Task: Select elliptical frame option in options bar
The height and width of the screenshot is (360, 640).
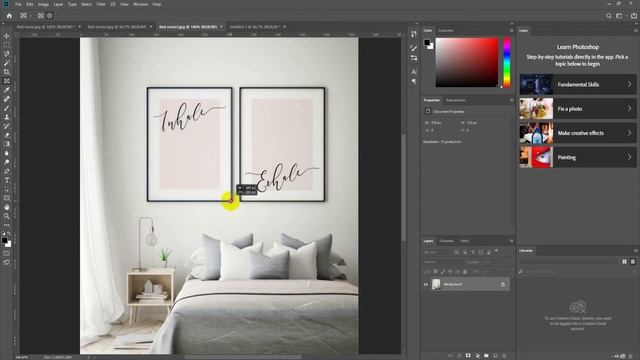Action: point(49,16)
